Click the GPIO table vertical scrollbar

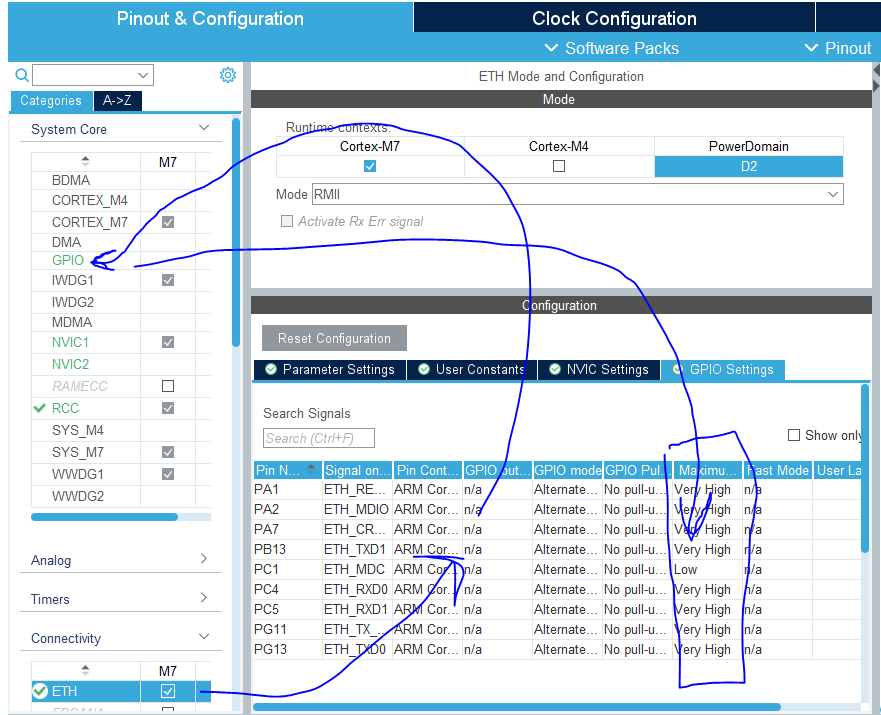[x=865, y=468]
